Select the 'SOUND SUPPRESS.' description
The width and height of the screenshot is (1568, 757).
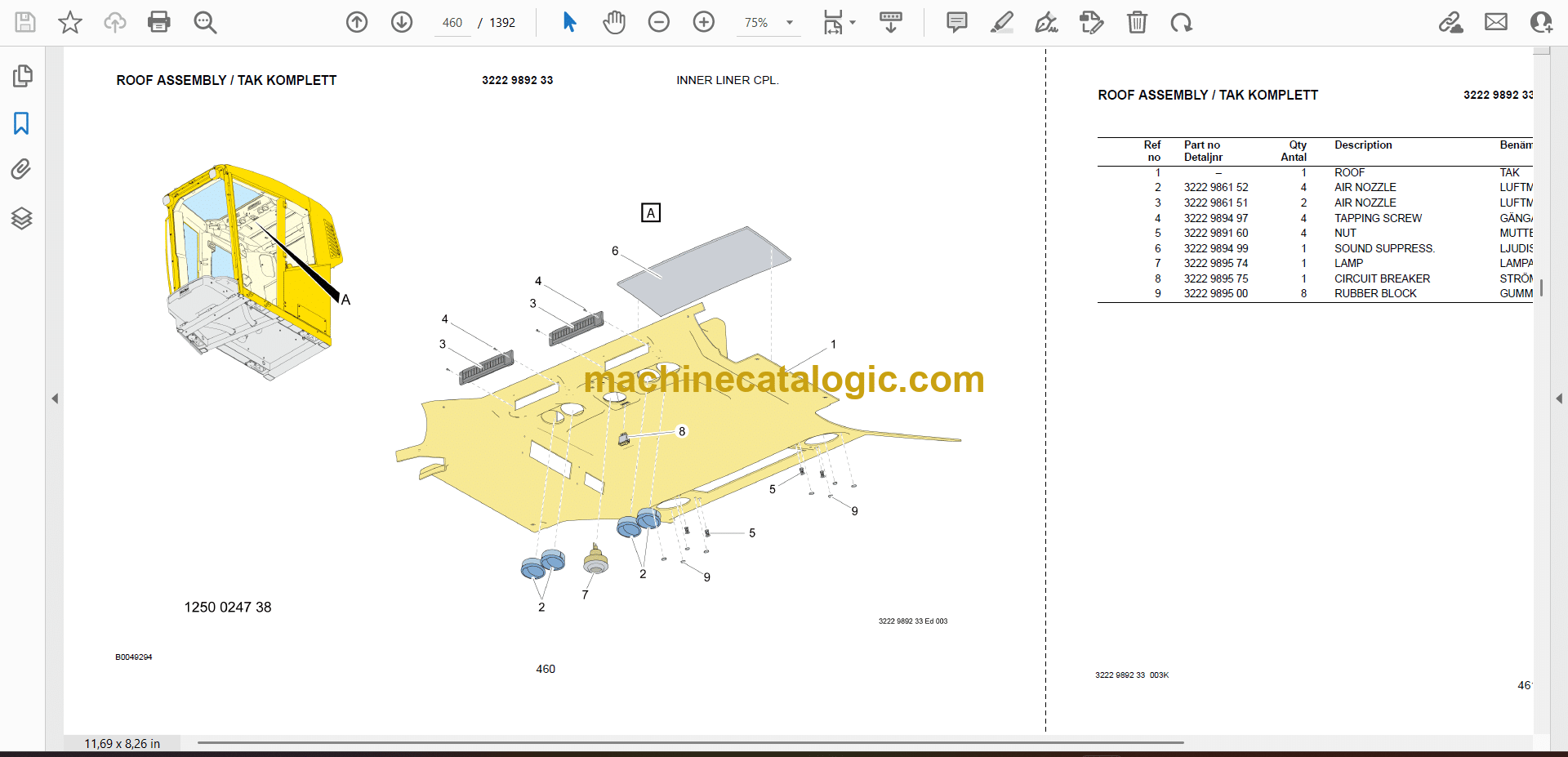[x=1384, y=248]
